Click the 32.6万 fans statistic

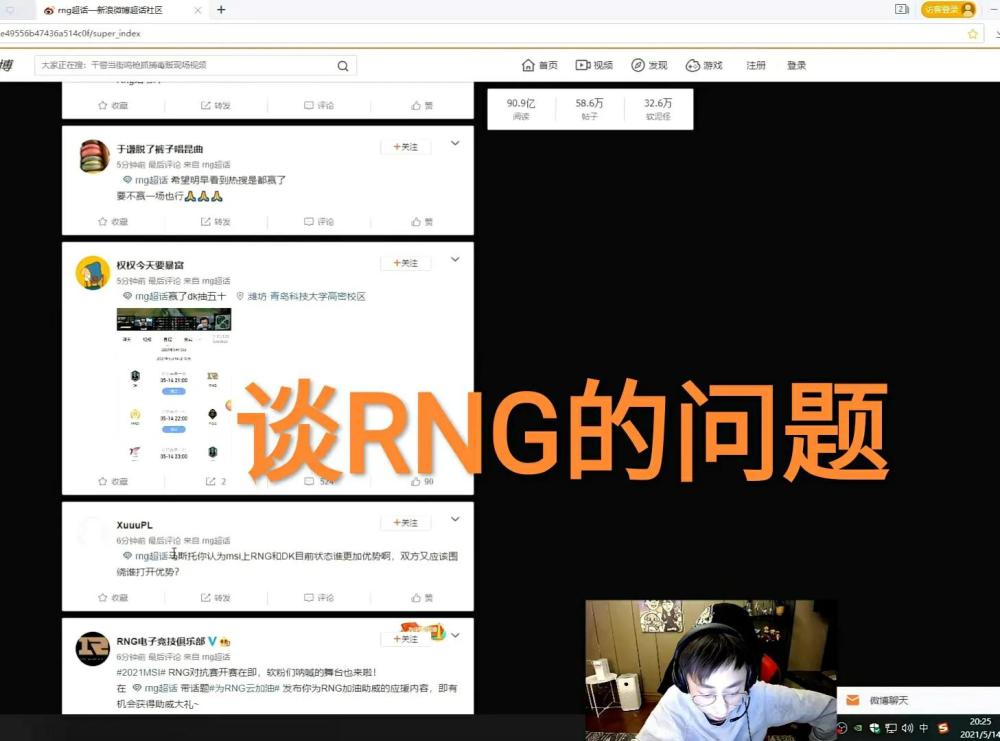(658, 109)
